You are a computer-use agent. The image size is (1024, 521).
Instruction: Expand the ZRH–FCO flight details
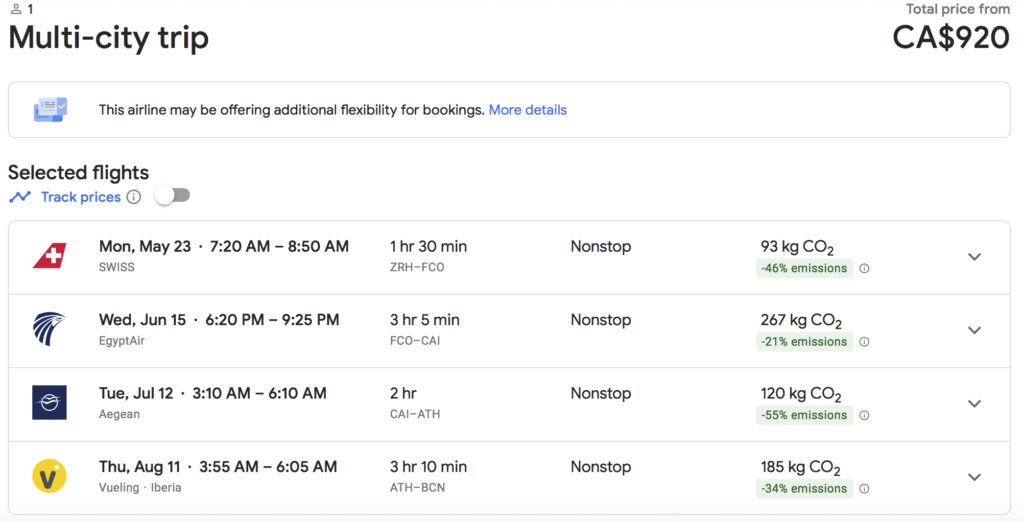click(974, 257)
